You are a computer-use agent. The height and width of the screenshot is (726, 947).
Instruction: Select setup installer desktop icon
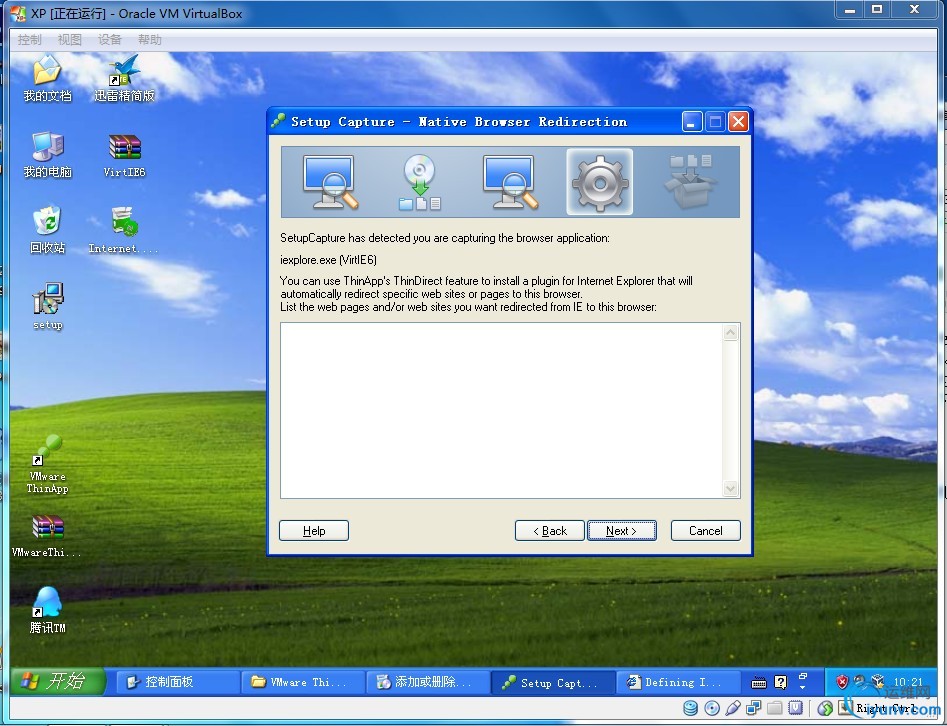point(47,306)
